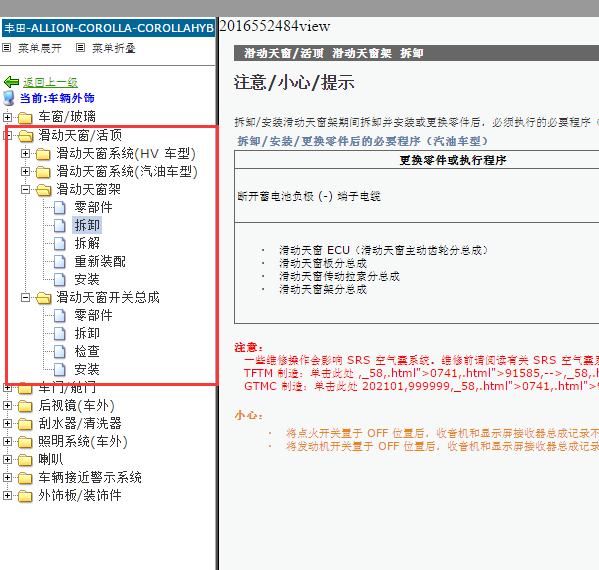Expand the 刮水器/清洗器 node

[7, 423]
